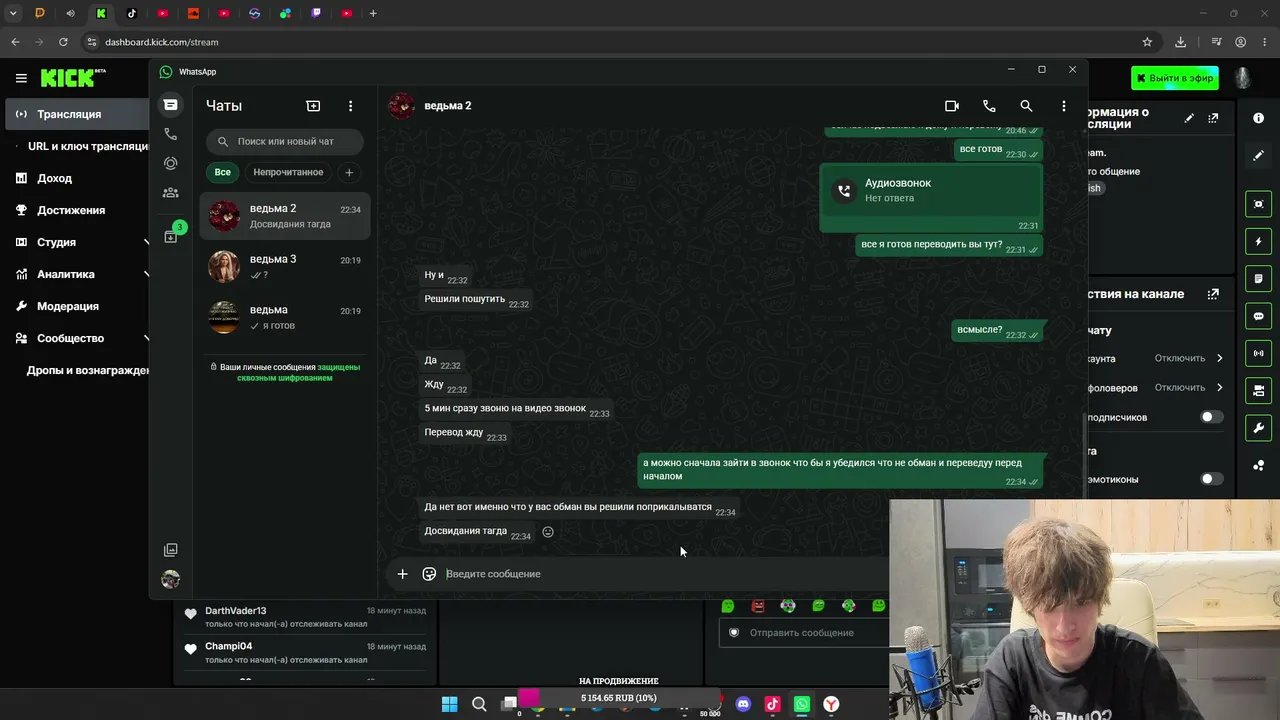Create a new chat in WhatsApp
Screen dimensions: 1280x720
313,106
